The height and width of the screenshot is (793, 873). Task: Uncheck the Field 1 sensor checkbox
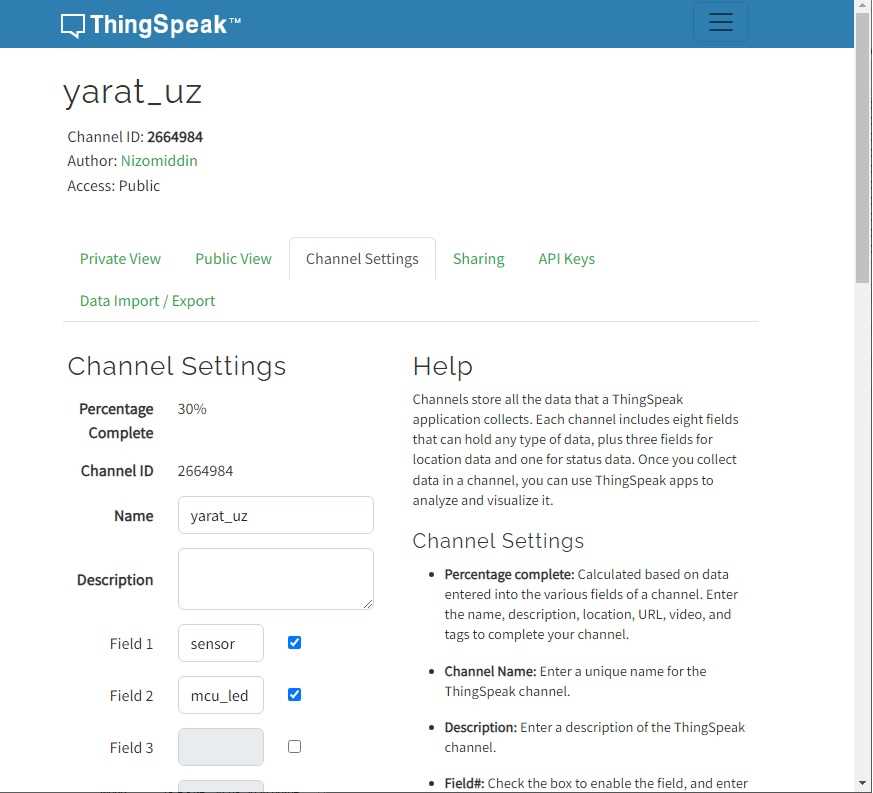click(x=294, y=643)
